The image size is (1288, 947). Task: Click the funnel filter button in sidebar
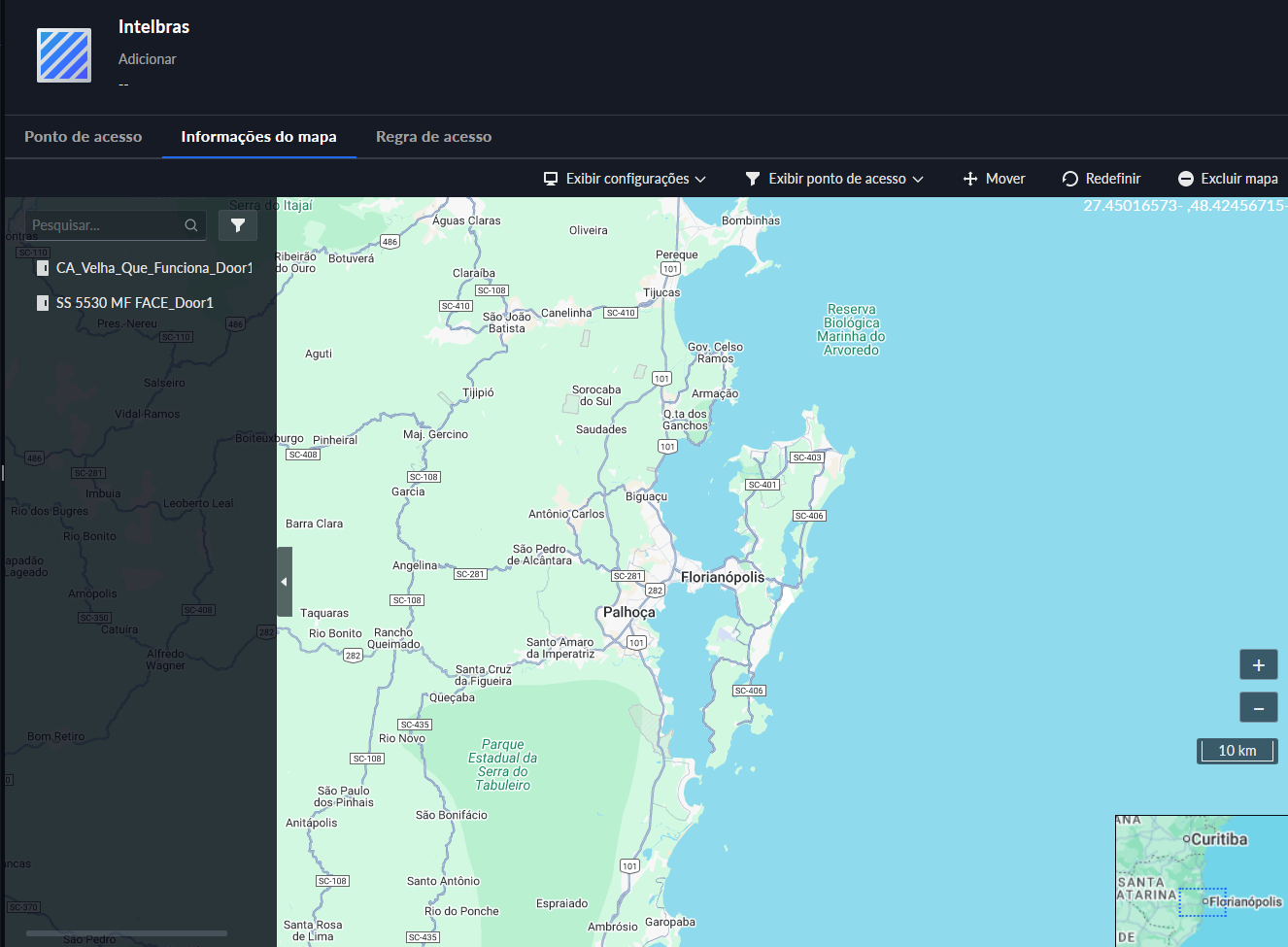[x=238, y=225]
